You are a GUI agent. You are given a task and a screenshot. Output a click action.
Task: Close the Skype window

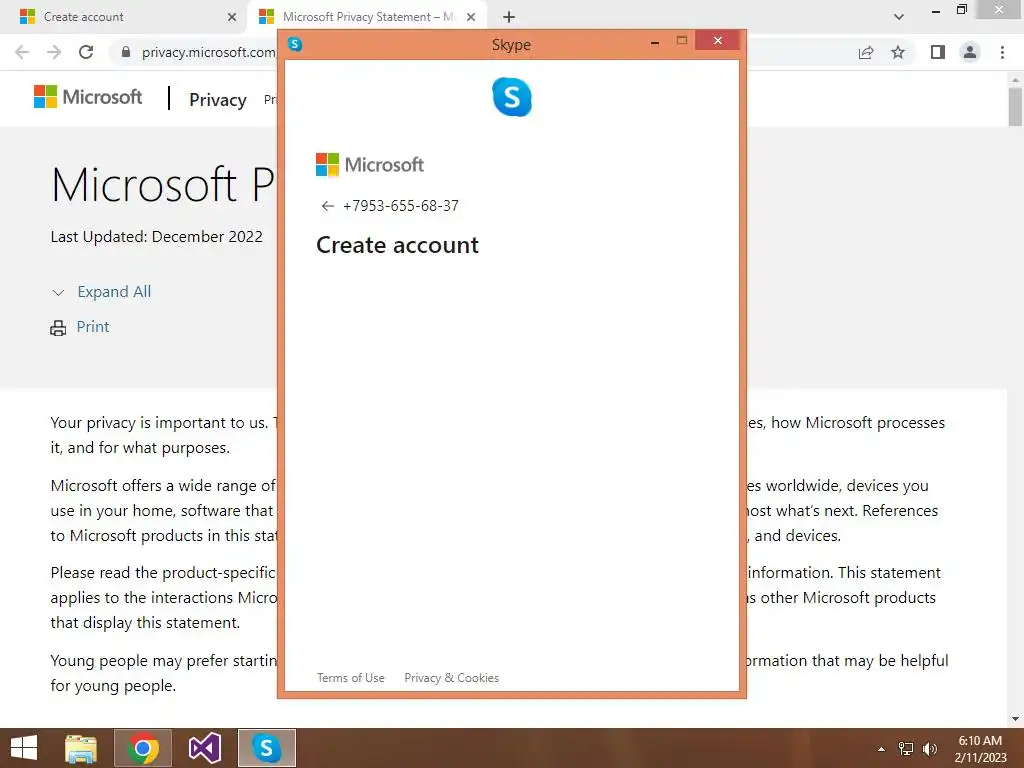[x=718, y=40]
